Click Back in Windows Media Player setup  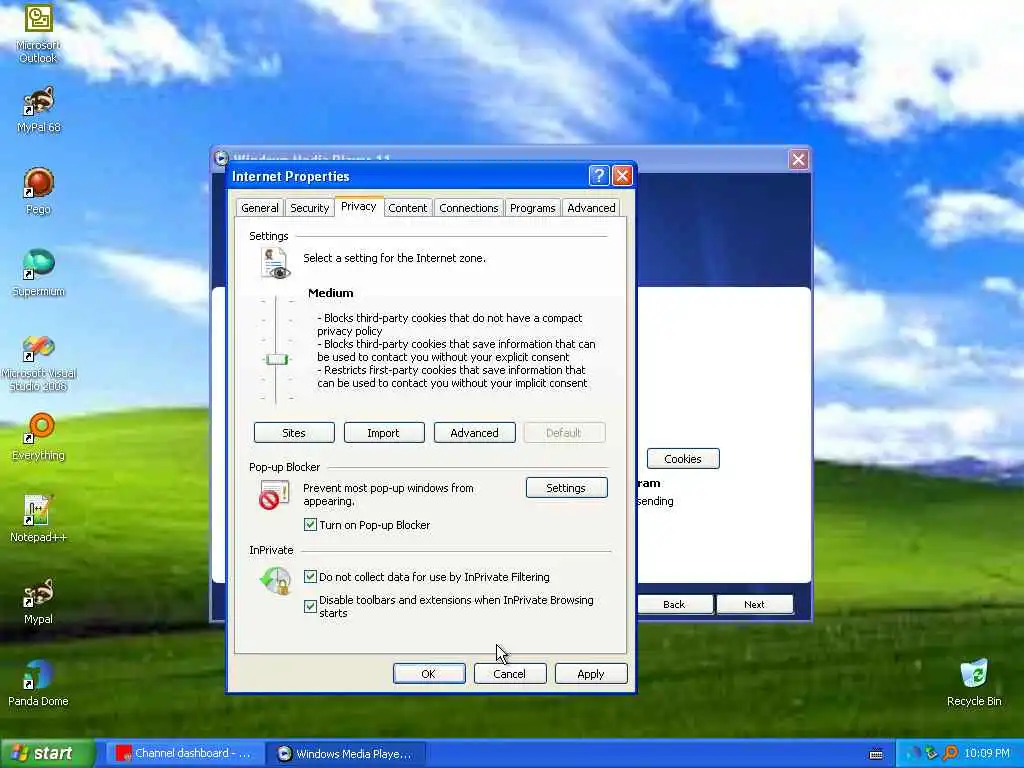pos(675,604)
